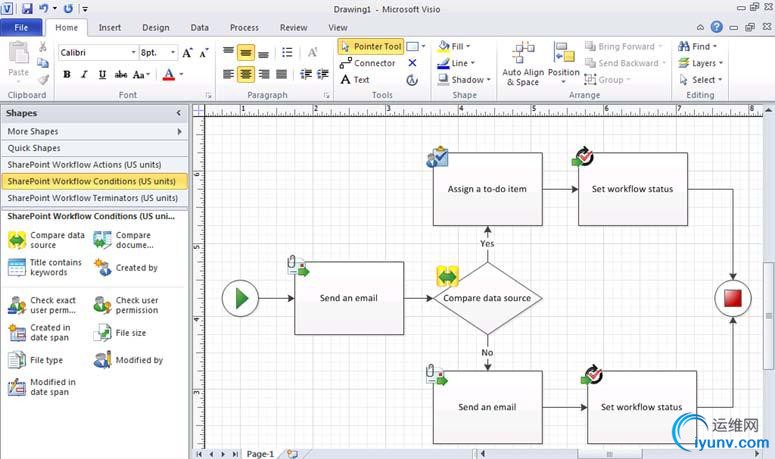Screen dimensions: 775x459
Task: Click the Save icon in quick access toolbar
Action: pos(27,8)
